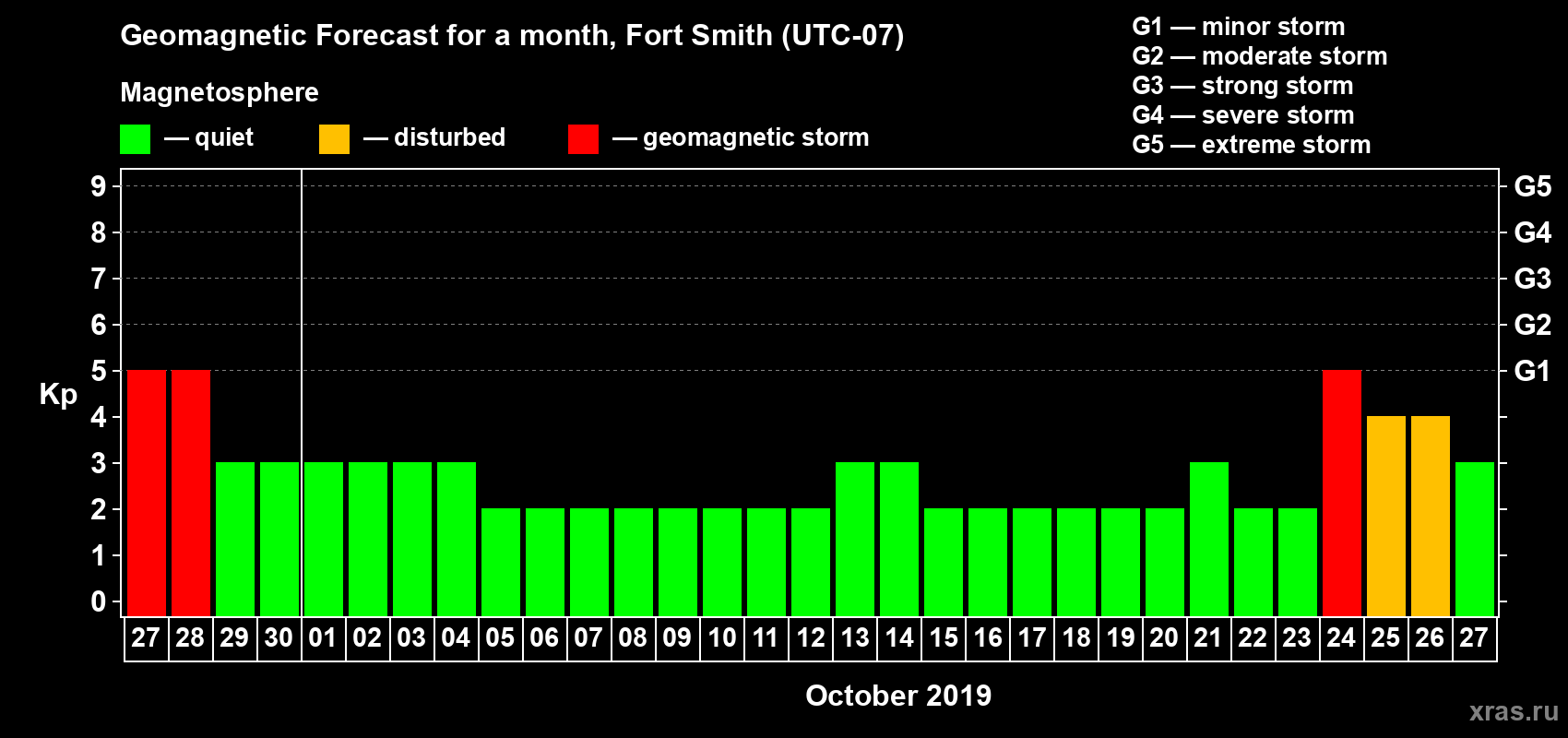Click the date label 16

pos(988,638)
